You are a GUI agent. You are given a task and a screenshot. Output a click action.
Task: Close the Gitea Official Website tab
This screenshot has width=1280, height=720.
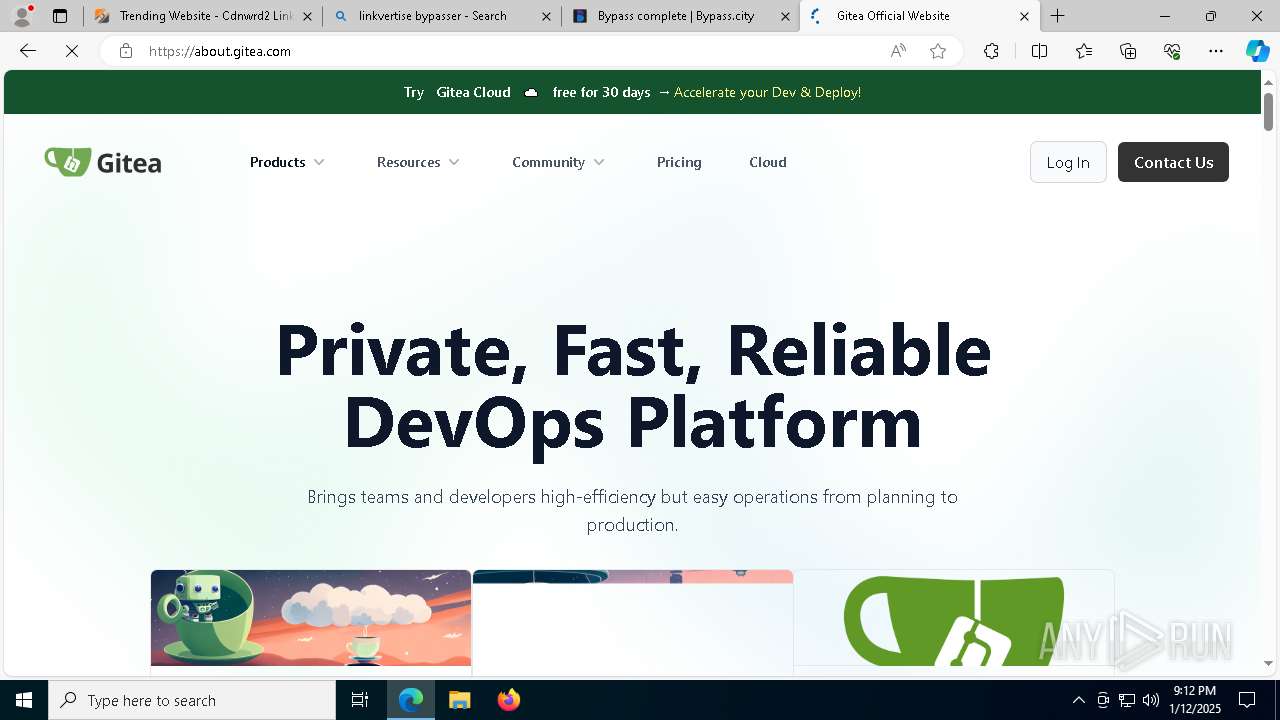tap(1024, 16)
